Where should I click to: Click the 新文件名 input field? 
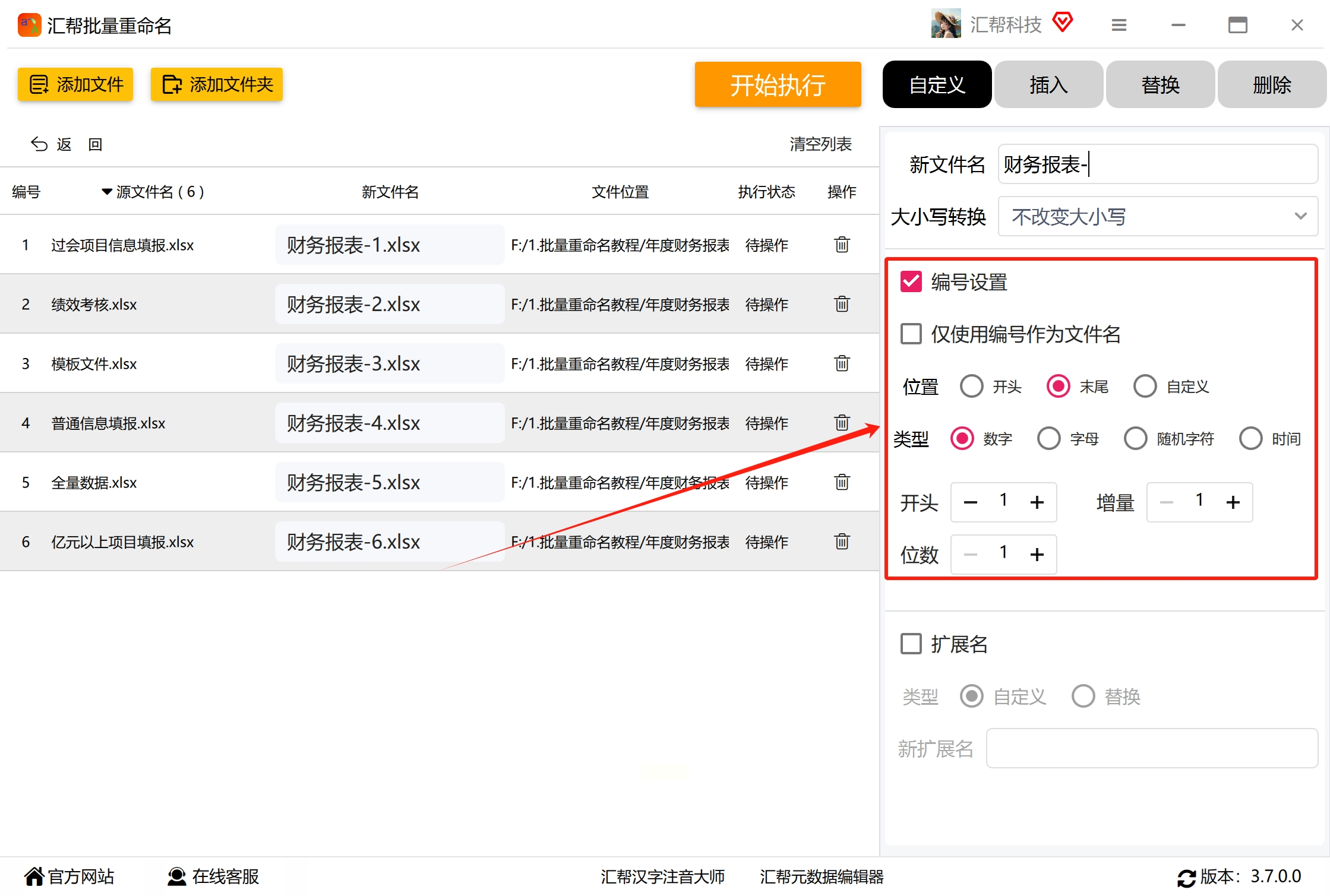1157,164
